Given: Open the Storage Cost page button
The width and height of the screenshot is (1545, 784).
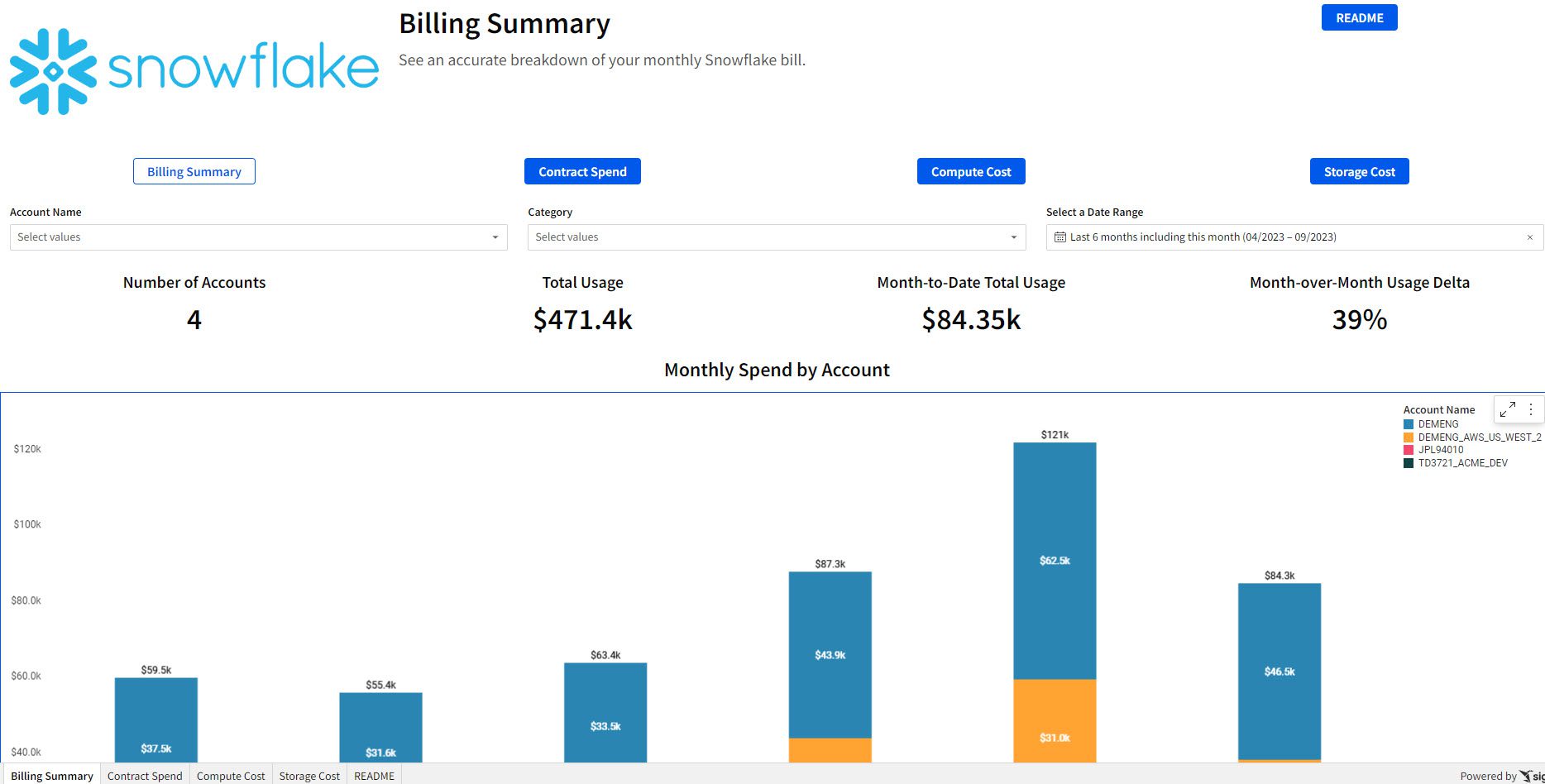Looking at the screenshot, I should [x=1359, y=171].
